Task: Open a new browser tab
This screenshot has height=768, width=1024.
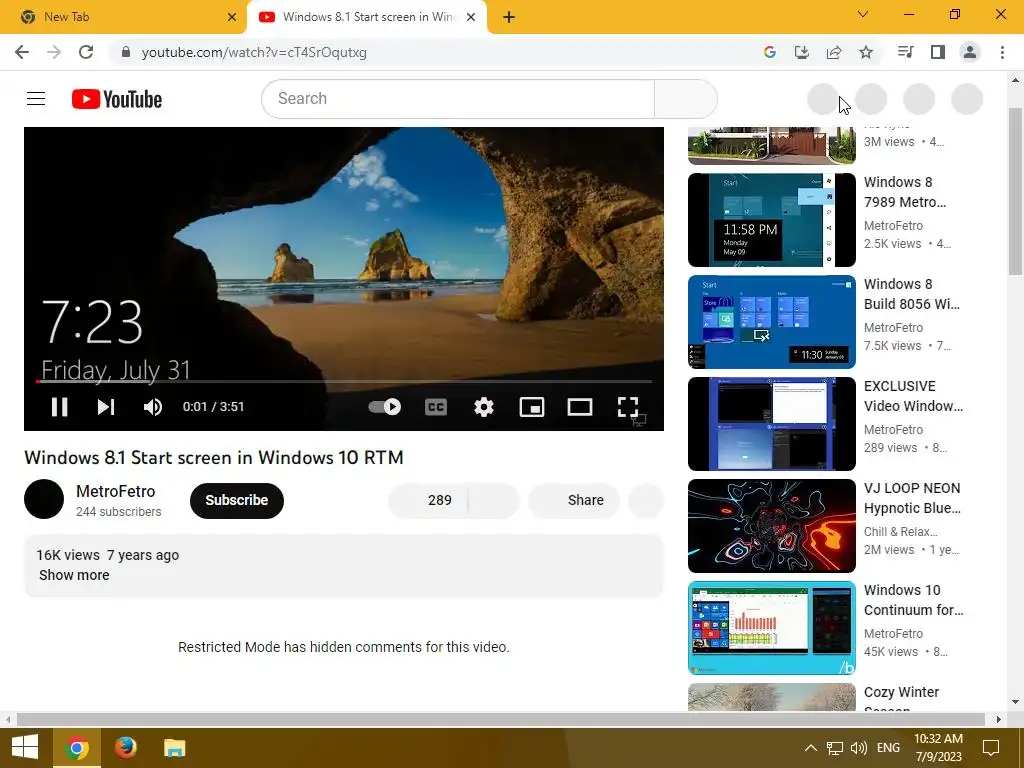Action: 509,17
